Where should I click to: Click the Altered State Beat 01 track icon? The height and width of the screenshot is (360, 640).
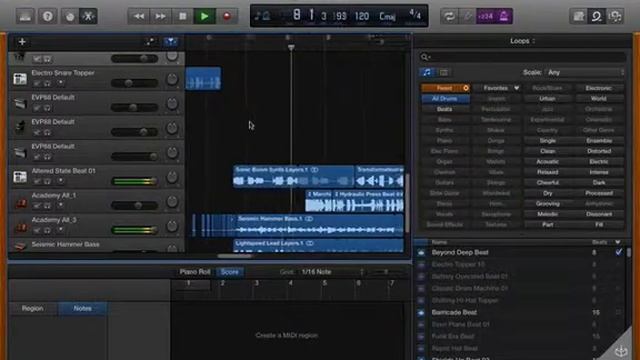[20, 176]
